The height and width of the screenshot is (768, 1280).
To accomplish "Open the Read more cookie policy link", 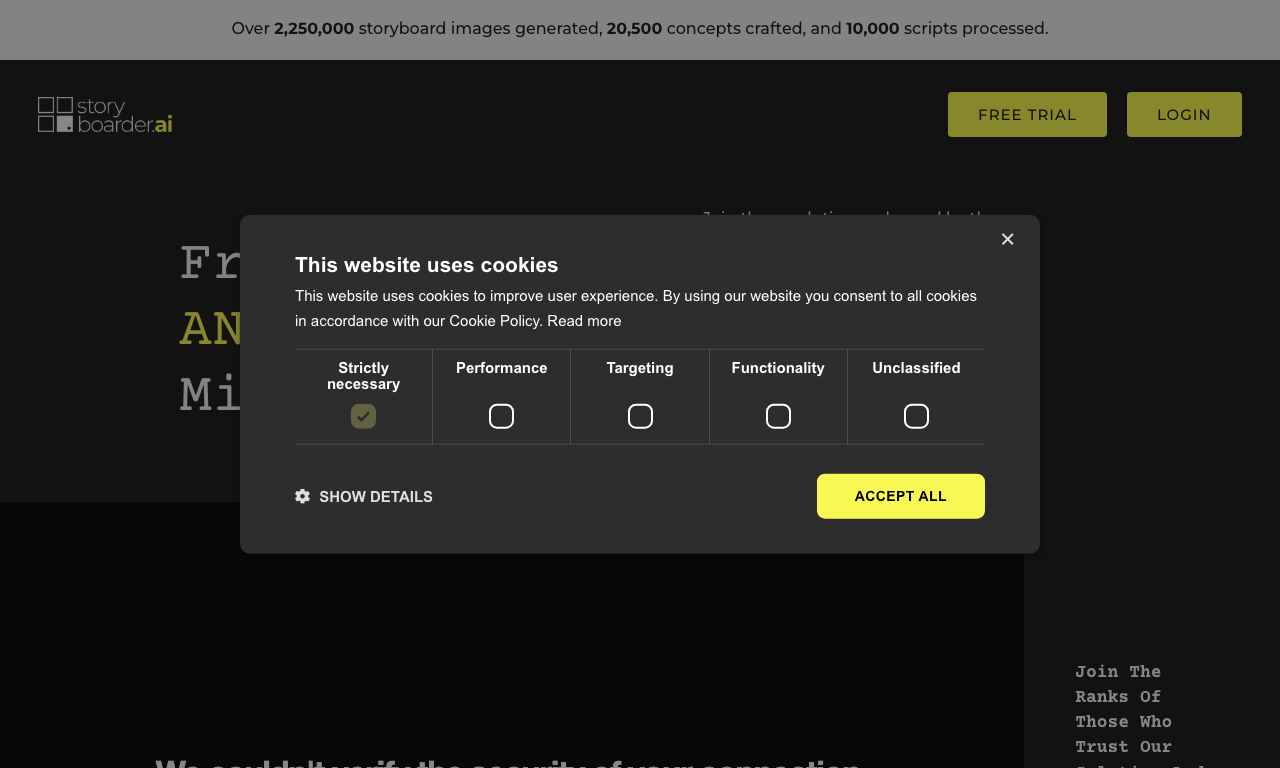I will pyautogui.click(x=584, y=321).
